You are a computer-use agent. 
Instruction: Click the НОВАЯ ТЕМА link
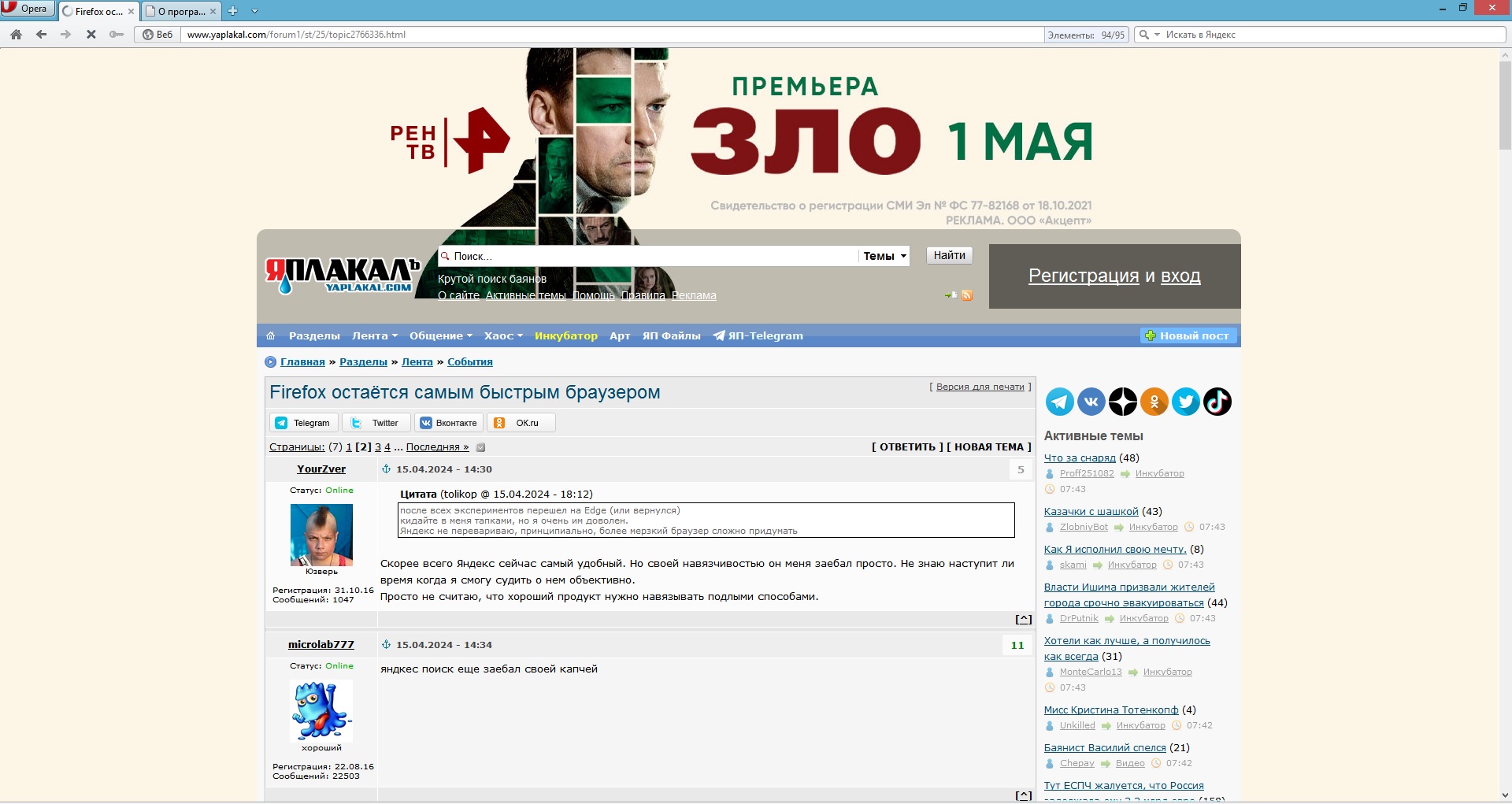coord(989,447)
